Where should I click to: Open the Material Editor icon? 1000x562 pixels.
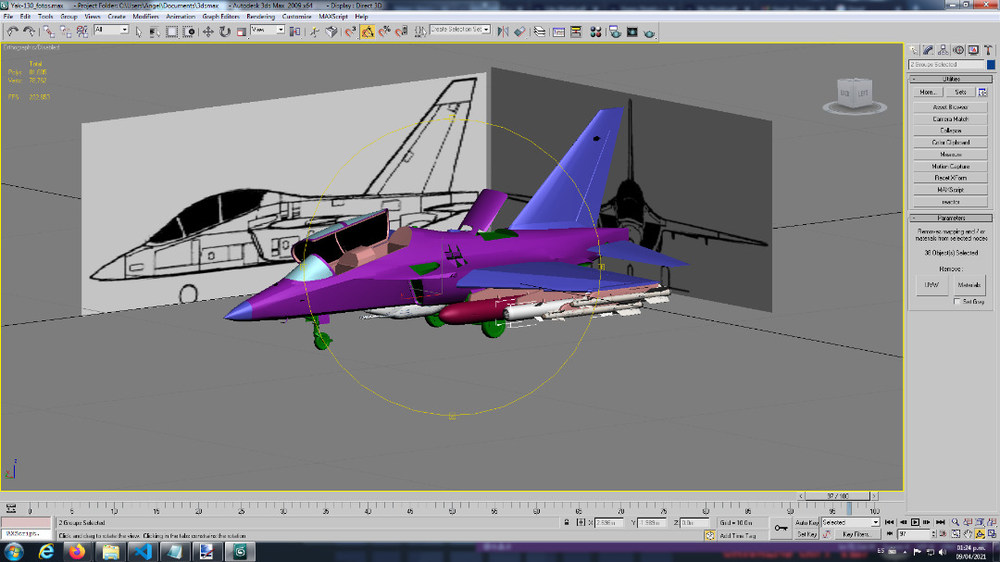[596, 31]
